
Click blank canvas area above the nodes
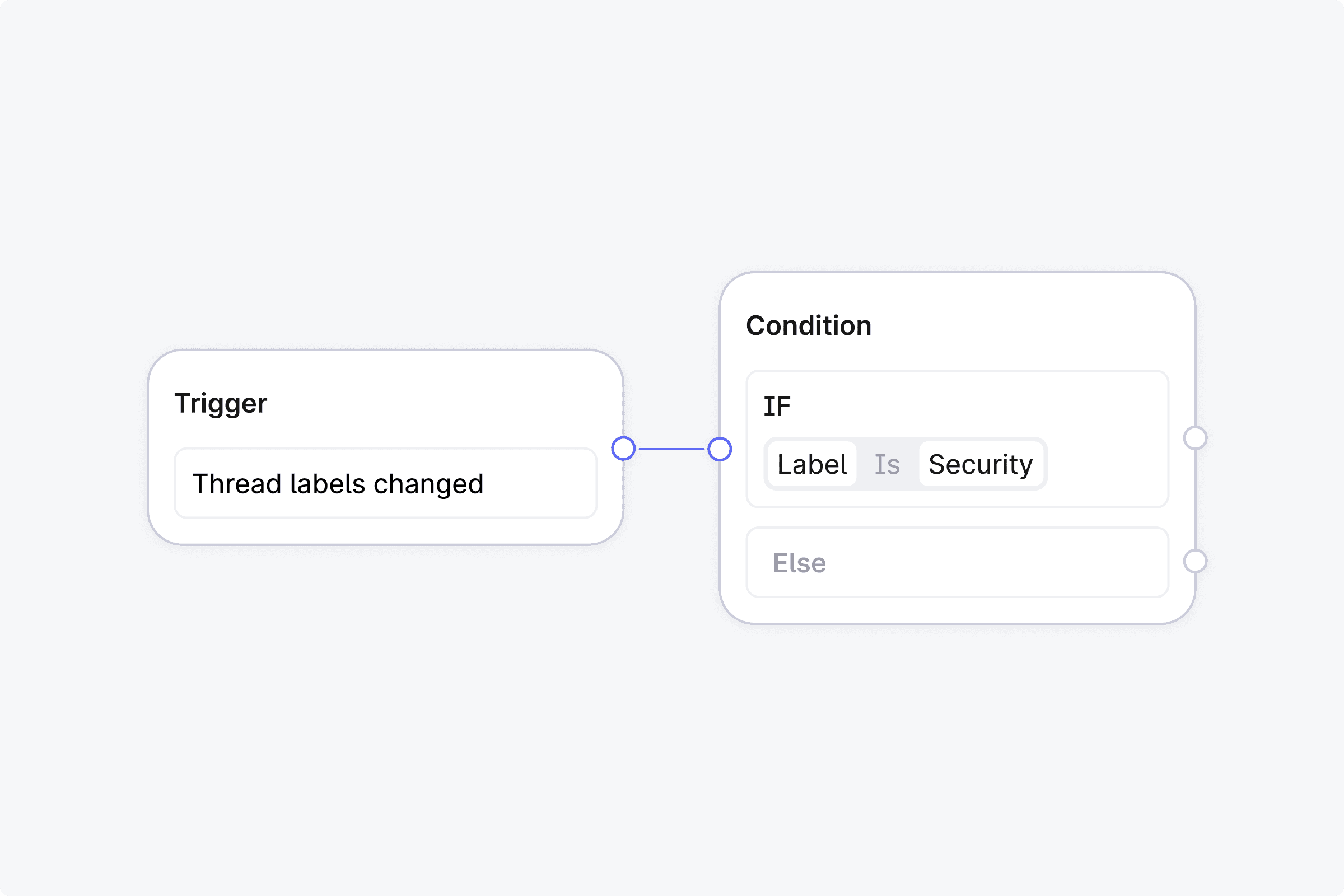click(672, 143)
